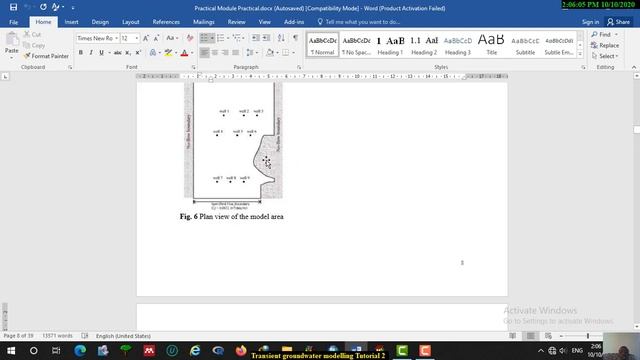This screenshot has height=360, width=640.
Task: Apply paragraph shading
Action: [x=269, y=52]
